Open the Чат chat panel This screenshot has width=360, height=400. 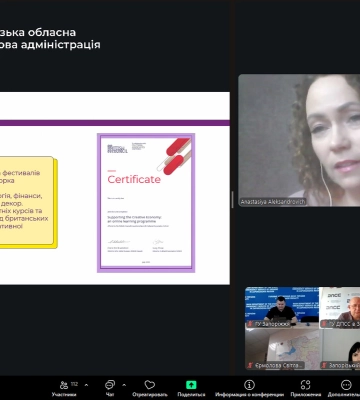pos(110,388)
